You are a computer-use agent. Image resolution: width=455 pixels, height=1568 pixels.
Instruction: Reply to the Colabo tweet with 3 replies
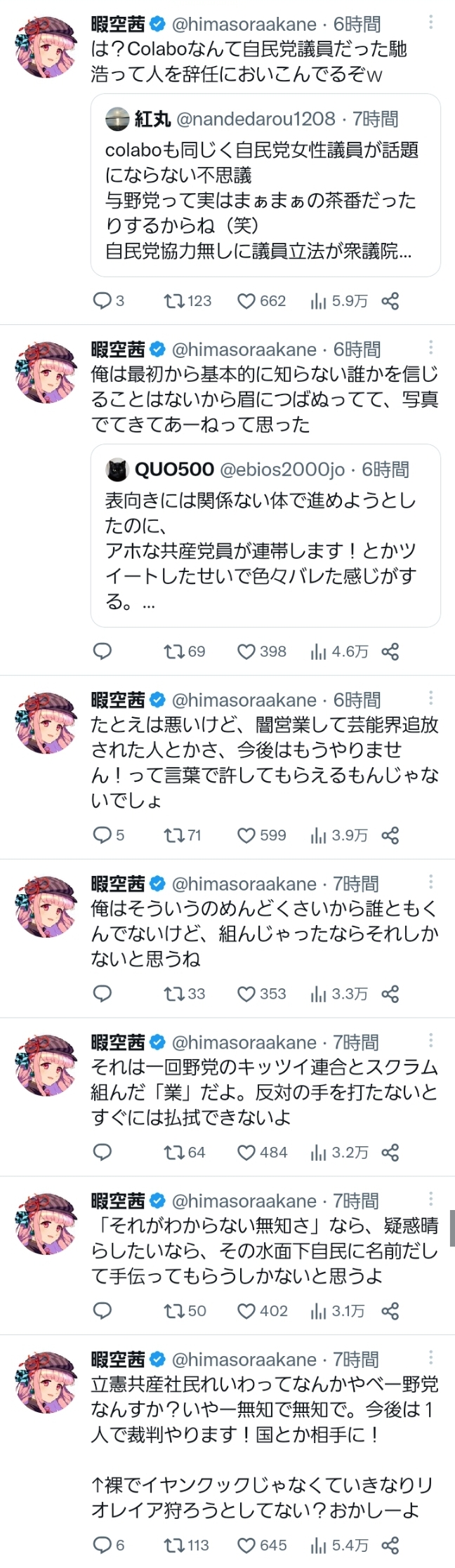coord(103,301)
